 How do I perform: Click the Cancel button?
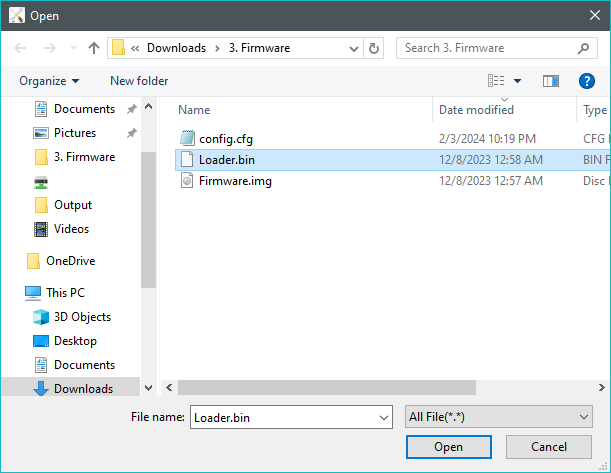pyautogui.click(x=548, y=447)
